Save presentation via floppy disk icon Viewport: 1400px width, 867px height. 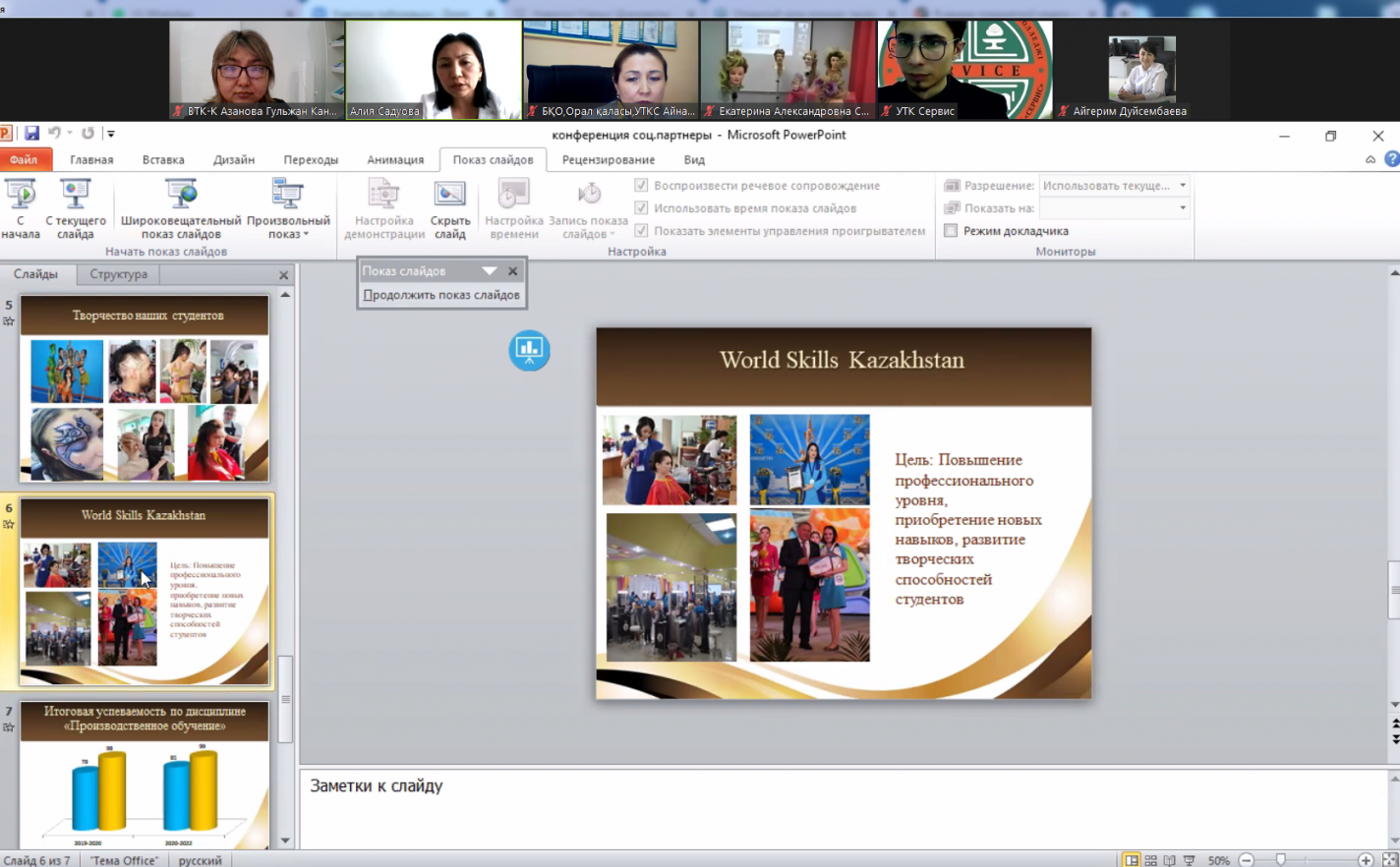31,133
